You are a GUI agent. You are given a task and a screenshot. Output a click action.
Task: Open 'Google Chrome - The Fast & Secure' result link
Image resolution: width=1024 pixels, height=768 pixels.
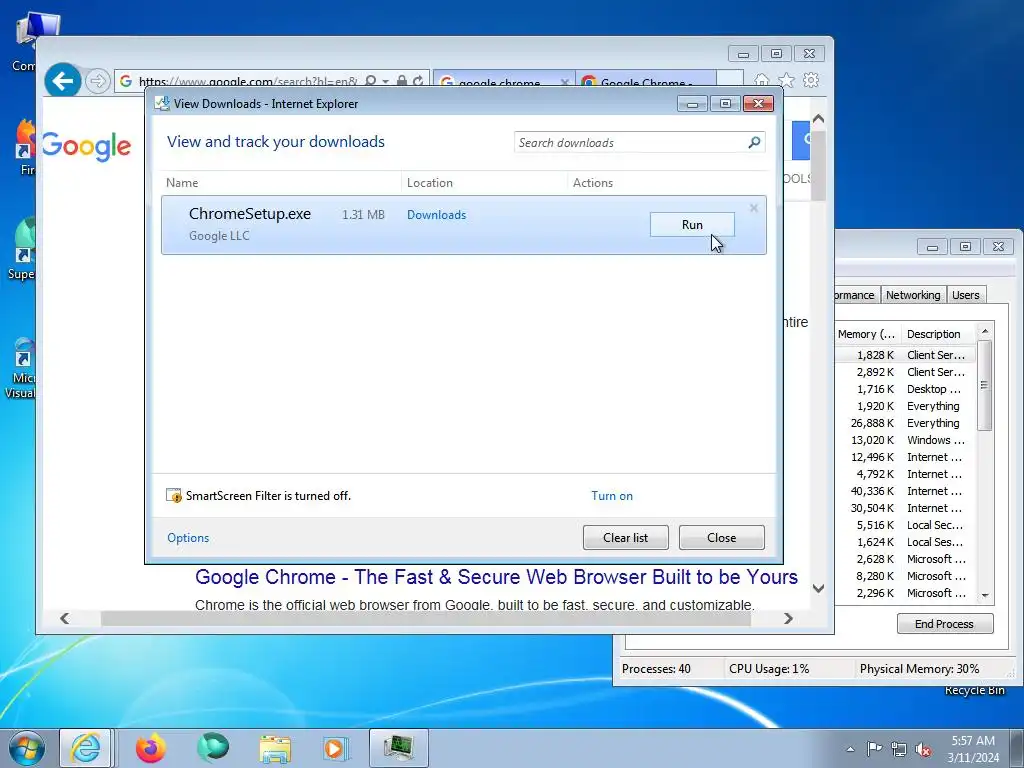496,577
